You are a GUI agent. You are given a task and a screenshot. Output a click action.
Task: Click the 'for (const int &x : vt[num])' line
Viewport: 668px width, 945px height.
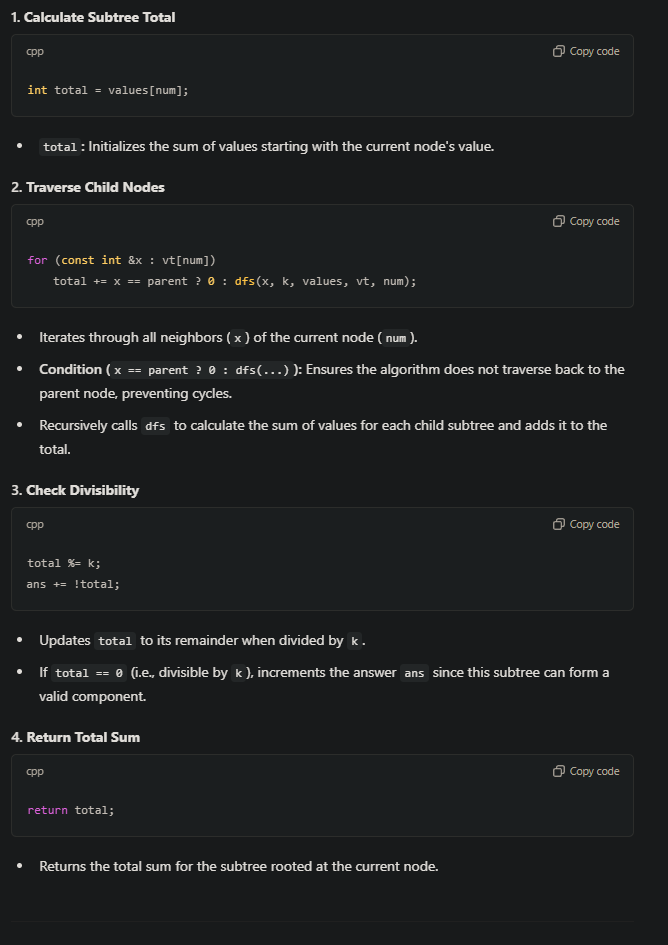[x=121, y=260]
